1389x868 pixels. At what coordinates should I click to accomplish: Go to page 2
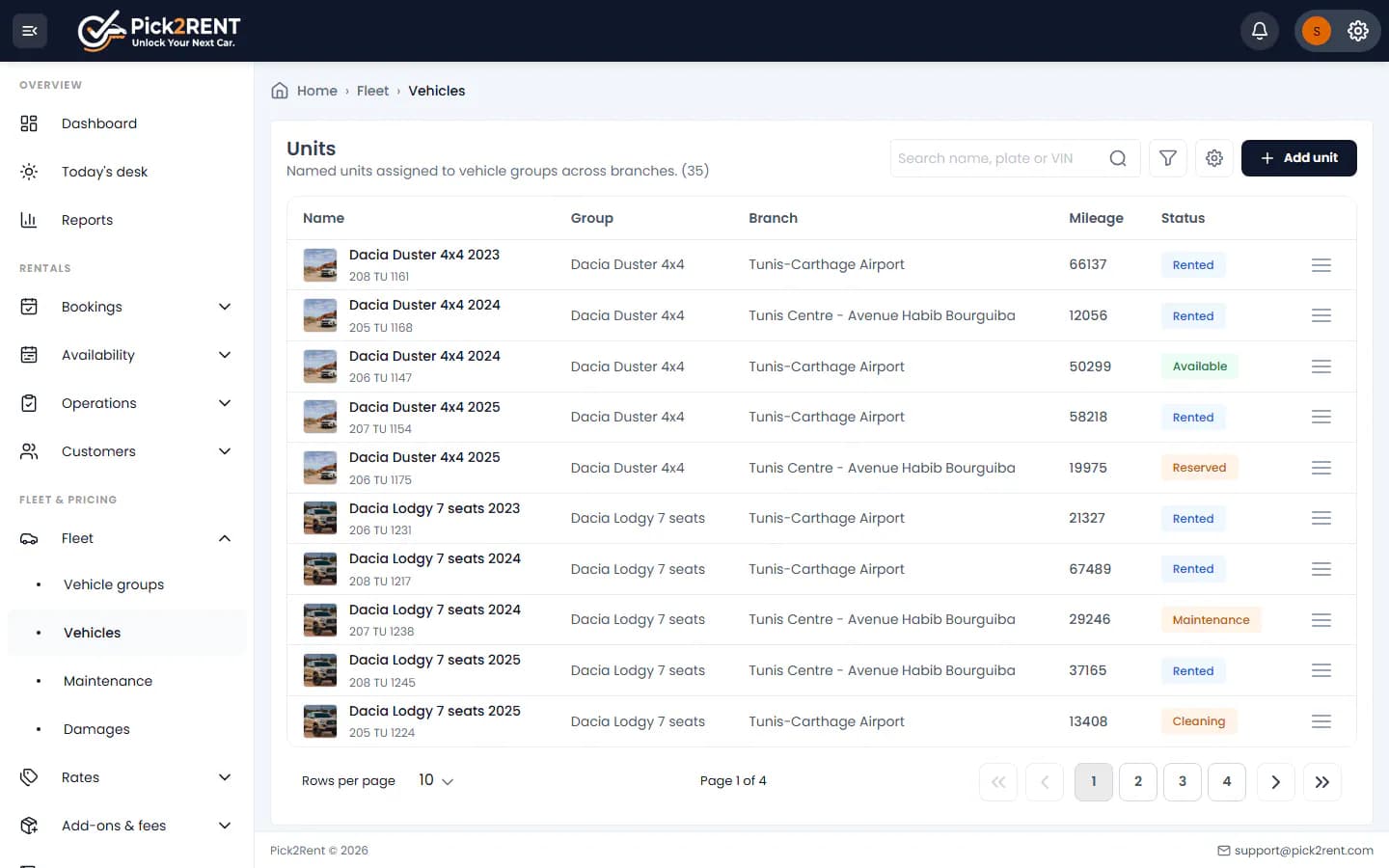[1138, 782]
